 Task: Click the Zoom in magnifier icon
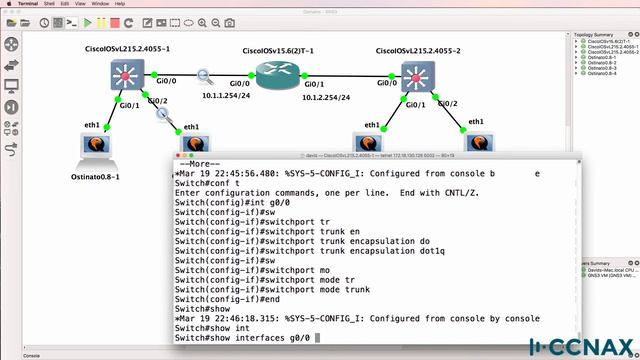click(202, 23)
